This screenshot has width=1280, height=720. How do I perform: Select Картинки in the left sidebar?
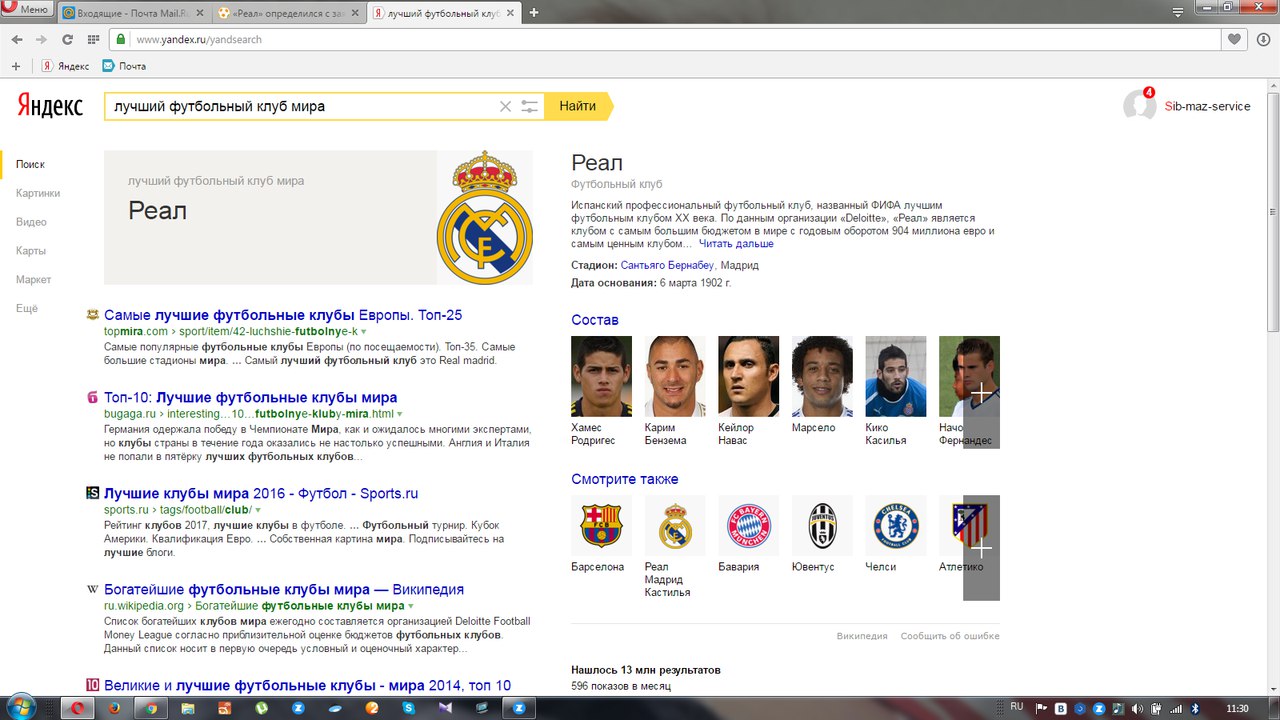38,193
